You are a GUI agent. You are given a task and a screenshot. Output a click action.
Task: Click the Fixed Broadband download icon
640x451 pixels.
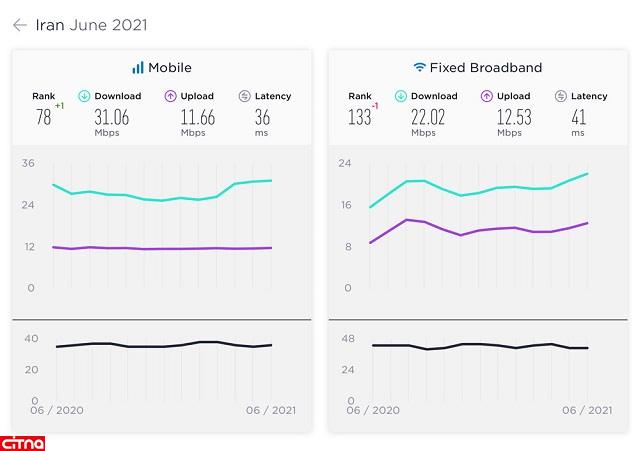(x=400, y=97)
